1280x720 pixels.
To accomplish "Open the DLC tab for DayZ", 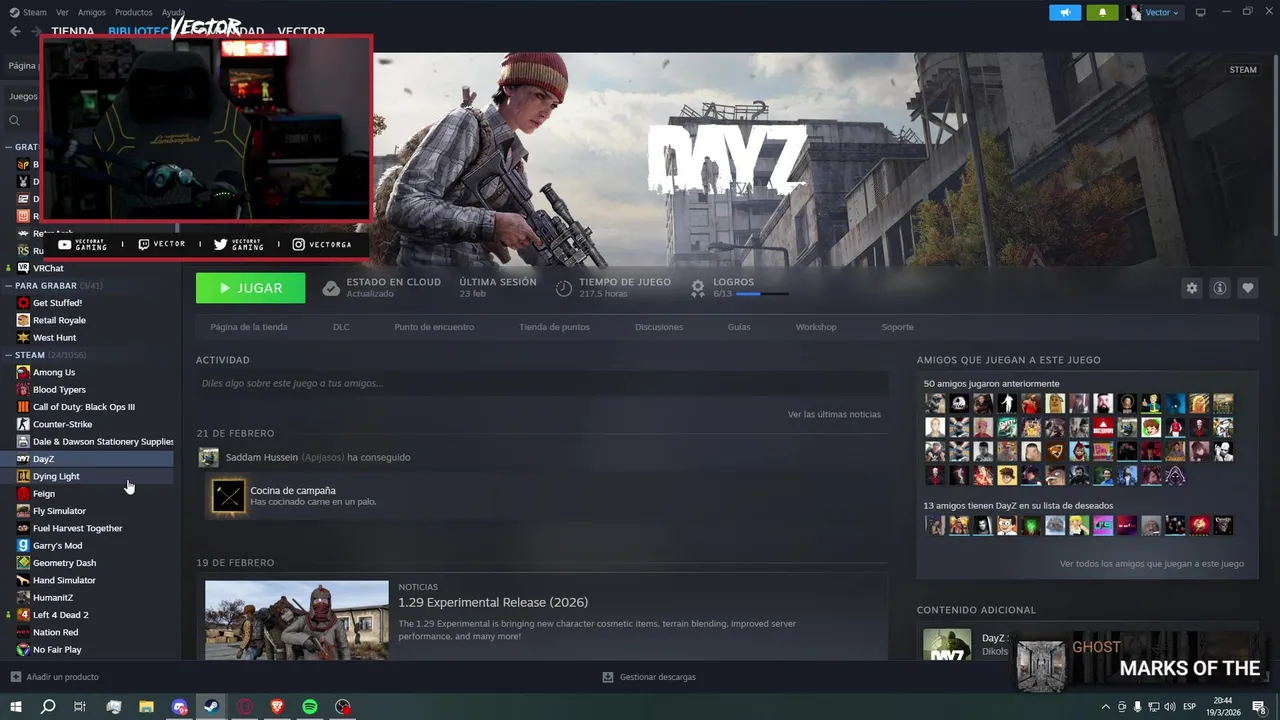I will [341, 327].
